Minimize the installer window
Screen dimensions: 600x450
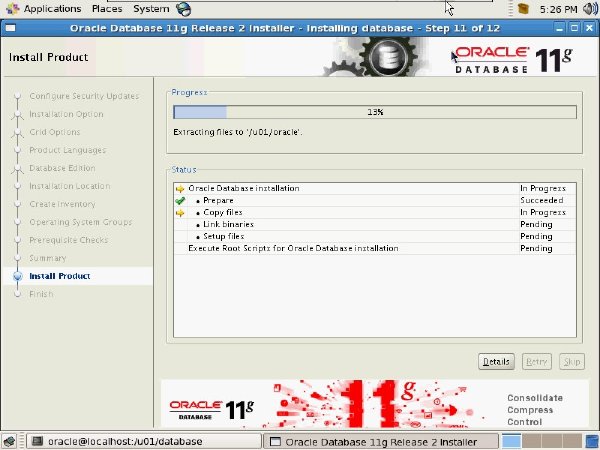coord(559,28)
